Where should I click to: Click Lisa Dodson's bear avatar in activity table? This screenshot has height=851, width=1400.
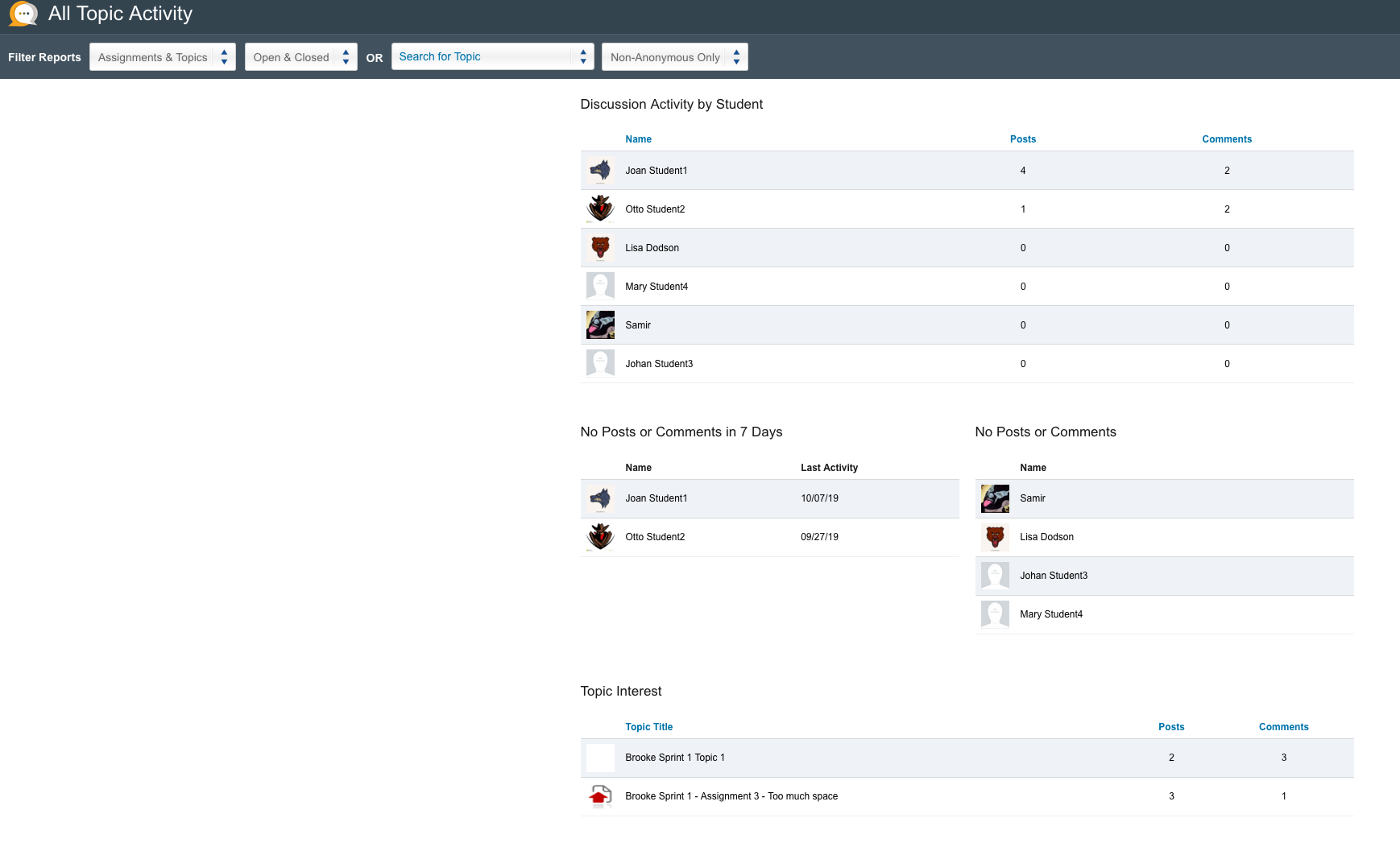click(x=600, y=248)
